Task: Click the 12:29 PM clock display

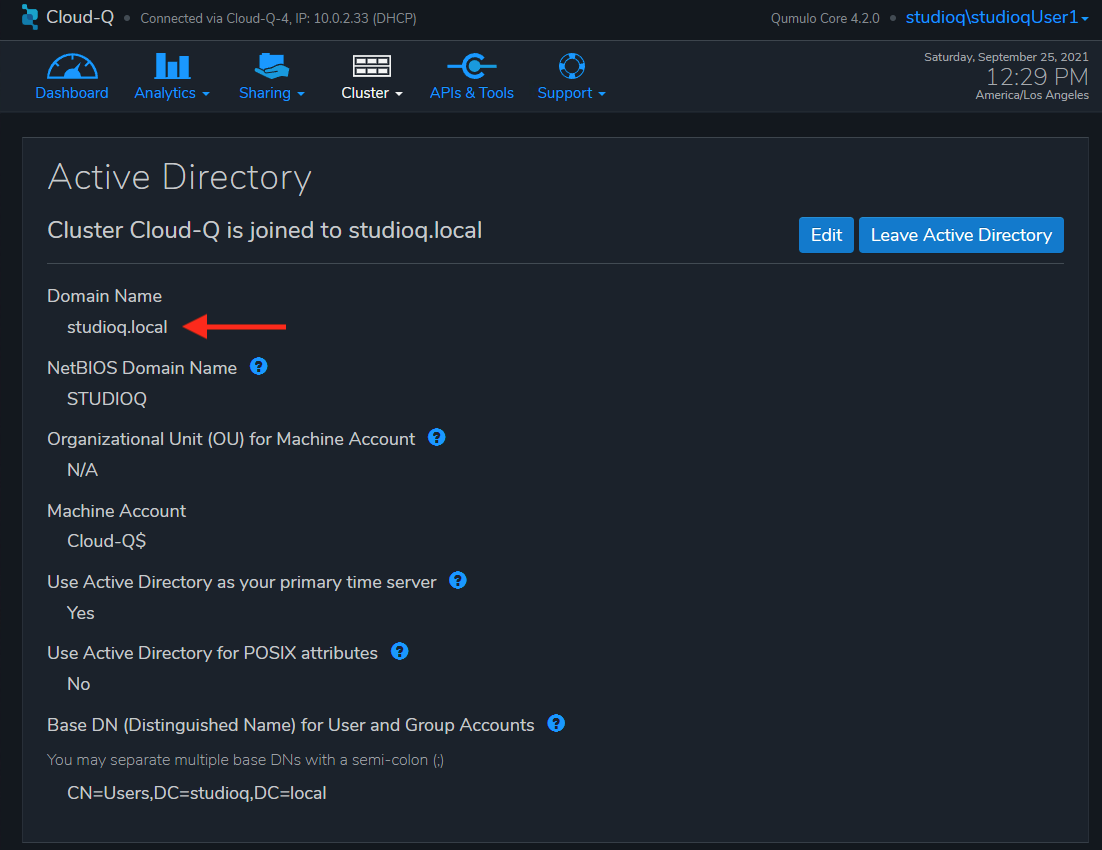Action: [1037, 76]
